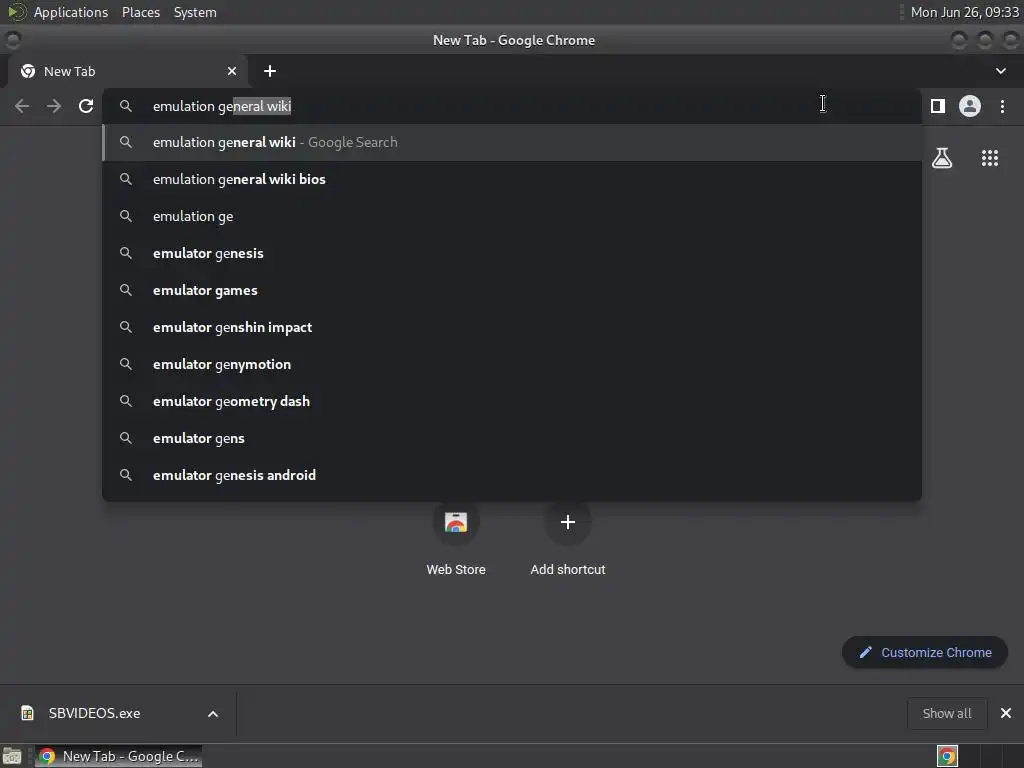Choose suggestion 'emulator games'
This screenshot has height=768, width=1024.
click(x=512, y=290)
